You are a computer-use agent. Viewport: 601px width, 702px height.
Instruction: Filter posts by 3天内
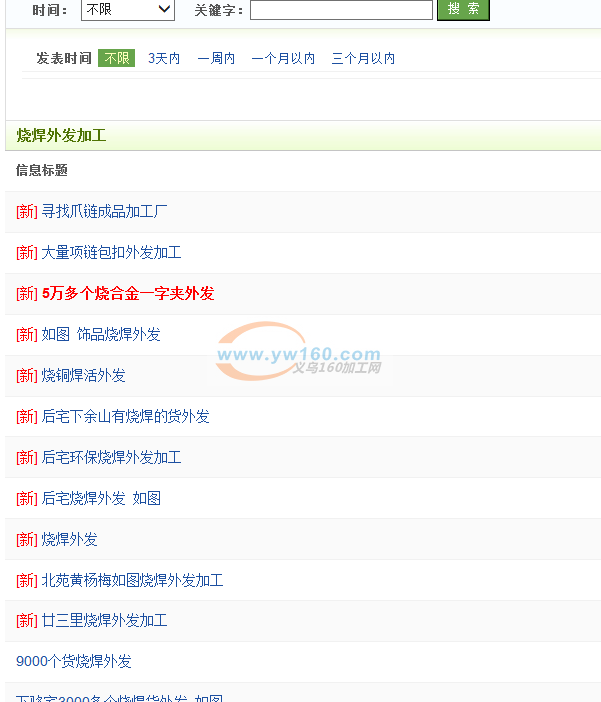tap(164, 59)
